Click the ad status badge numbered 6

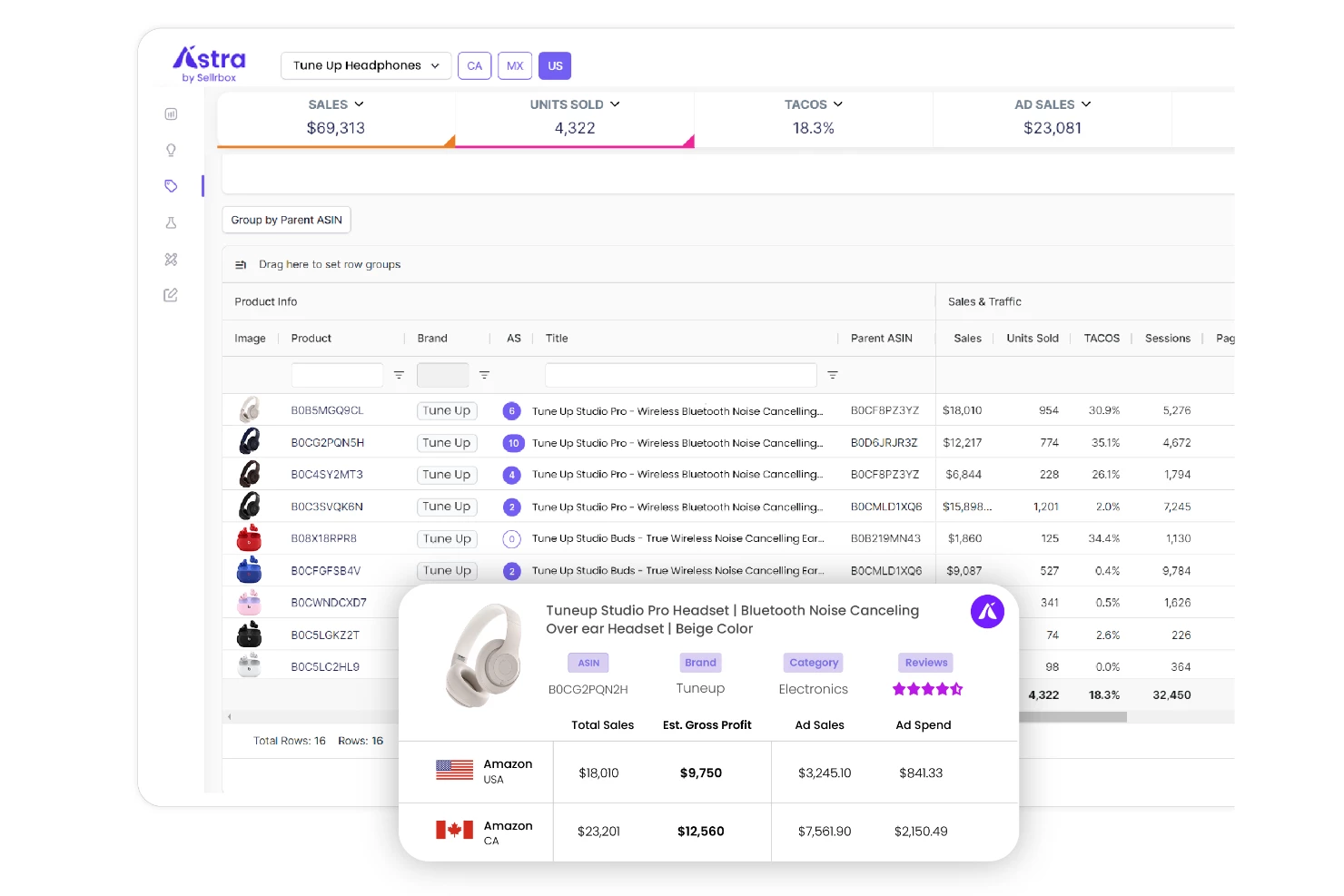pos(512,411)
